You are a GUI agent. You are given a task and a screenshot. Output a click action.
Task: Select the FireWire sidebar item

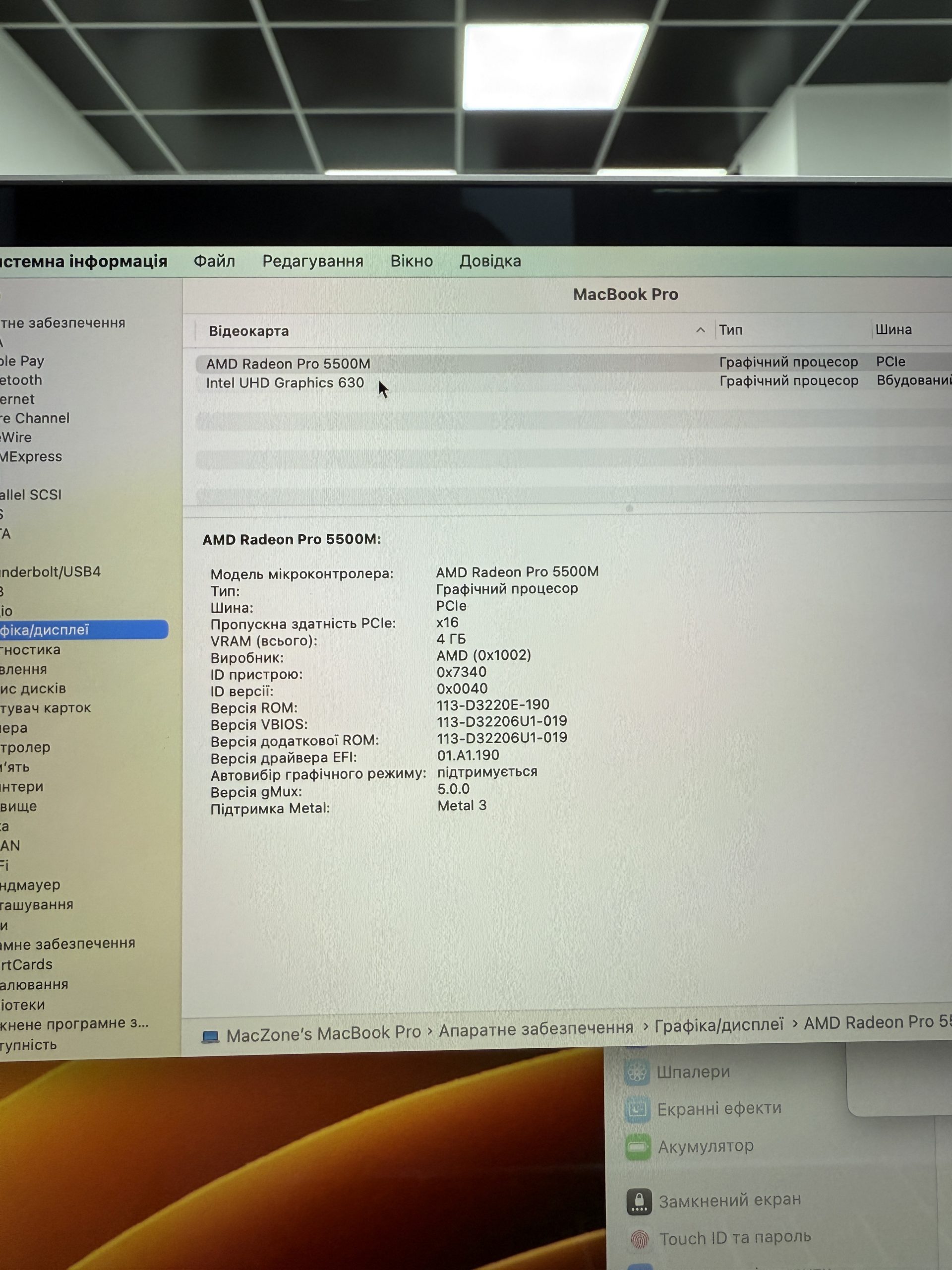pyautogui.click(x=16, y=438)
